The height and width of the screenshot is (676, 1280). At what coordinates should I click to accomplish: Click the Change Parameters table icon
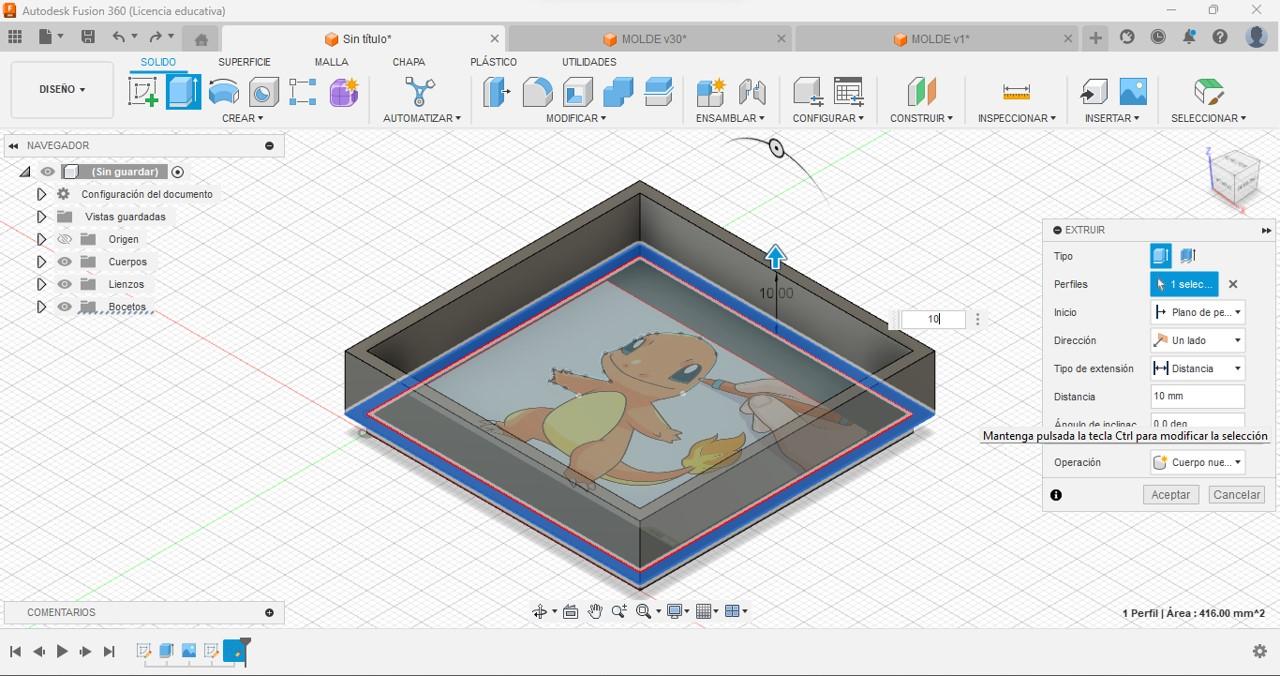click(848, 92)
